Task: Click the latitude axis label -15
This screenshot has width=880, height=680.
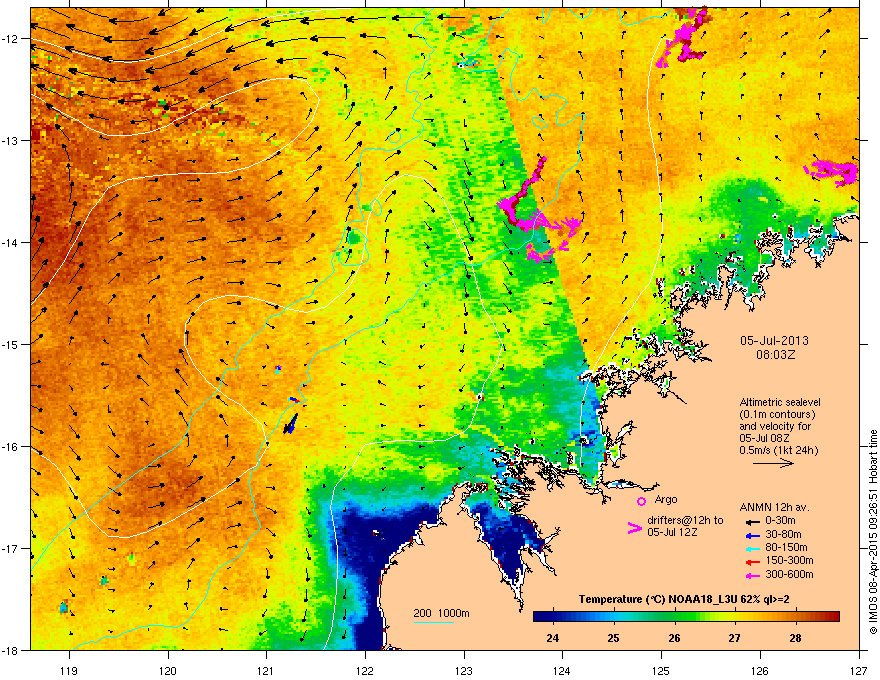Action: [x=11, y=344]
